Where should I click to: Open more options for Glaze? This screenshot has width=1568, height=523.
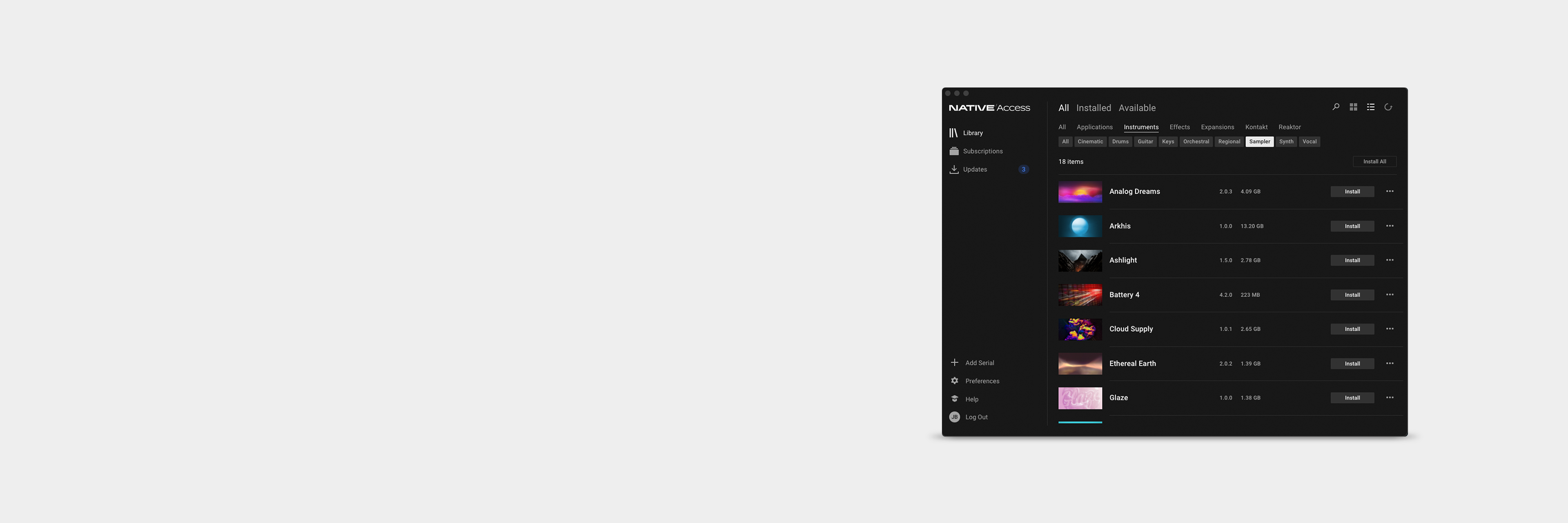point(1390,398)
